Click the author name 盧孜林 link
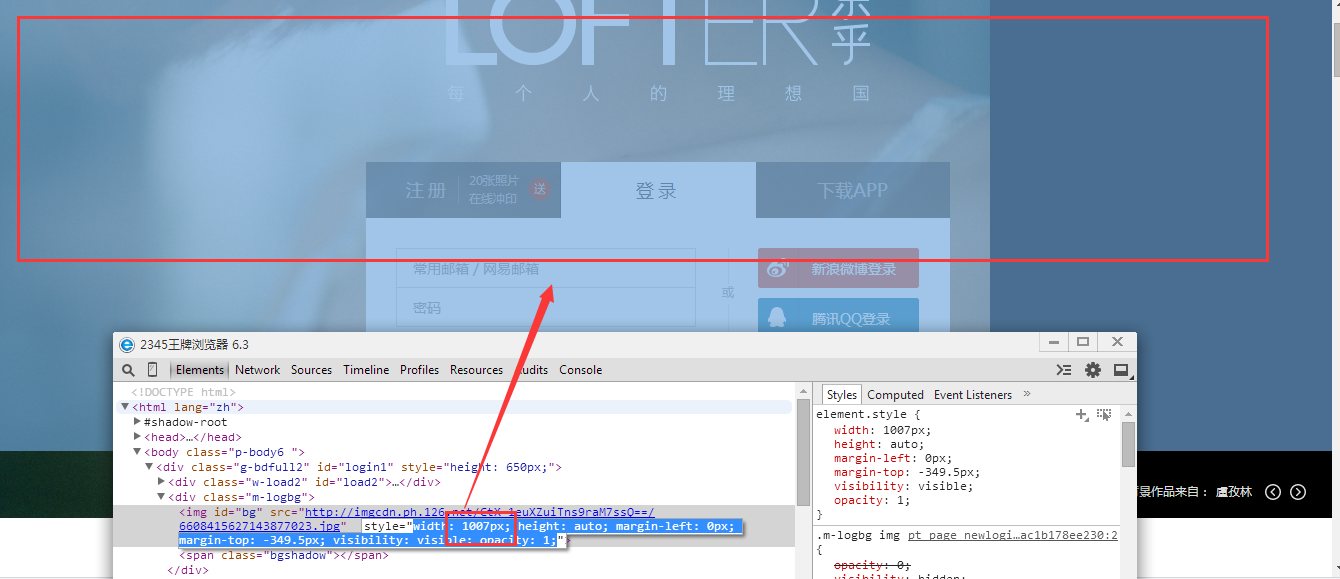The width and height of the screenshot is (1340, 579). point(1234,492)
